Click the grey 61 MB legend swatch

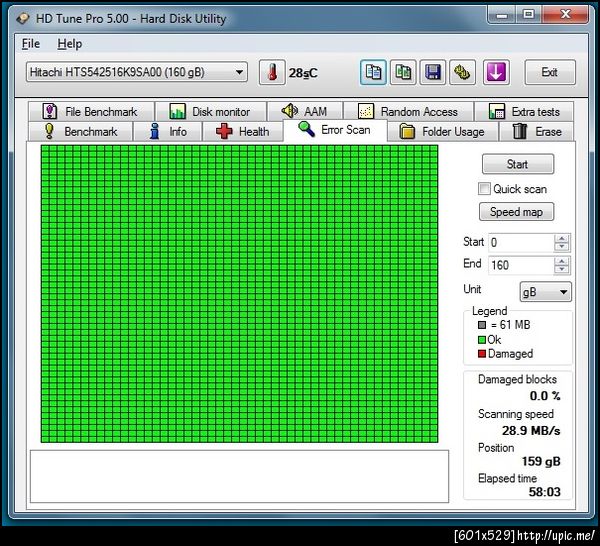[482, 325]
